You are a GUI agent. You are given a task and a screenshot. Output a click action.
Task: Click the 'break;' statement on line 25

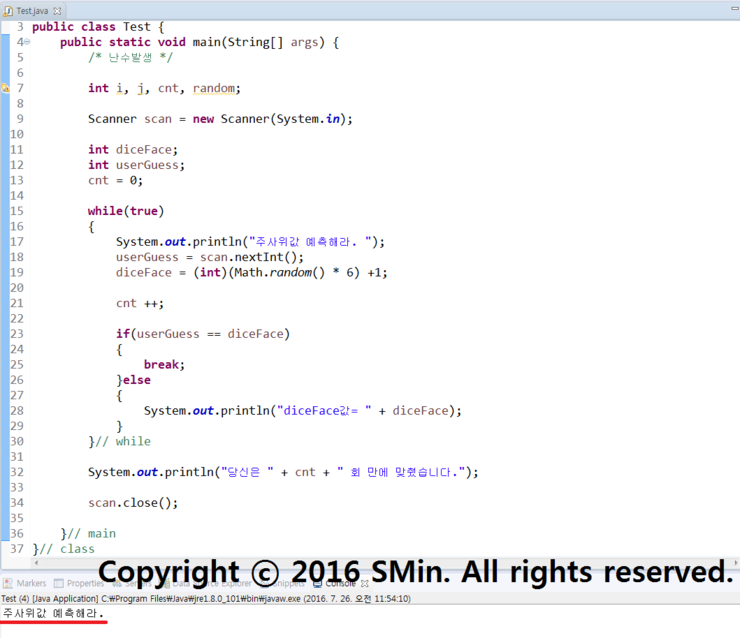[x=164, y=365]
